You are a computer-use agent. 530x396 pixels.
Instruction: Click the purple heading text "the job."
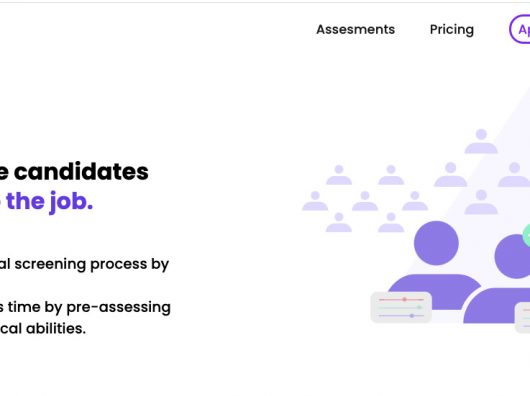pos(49,202)
